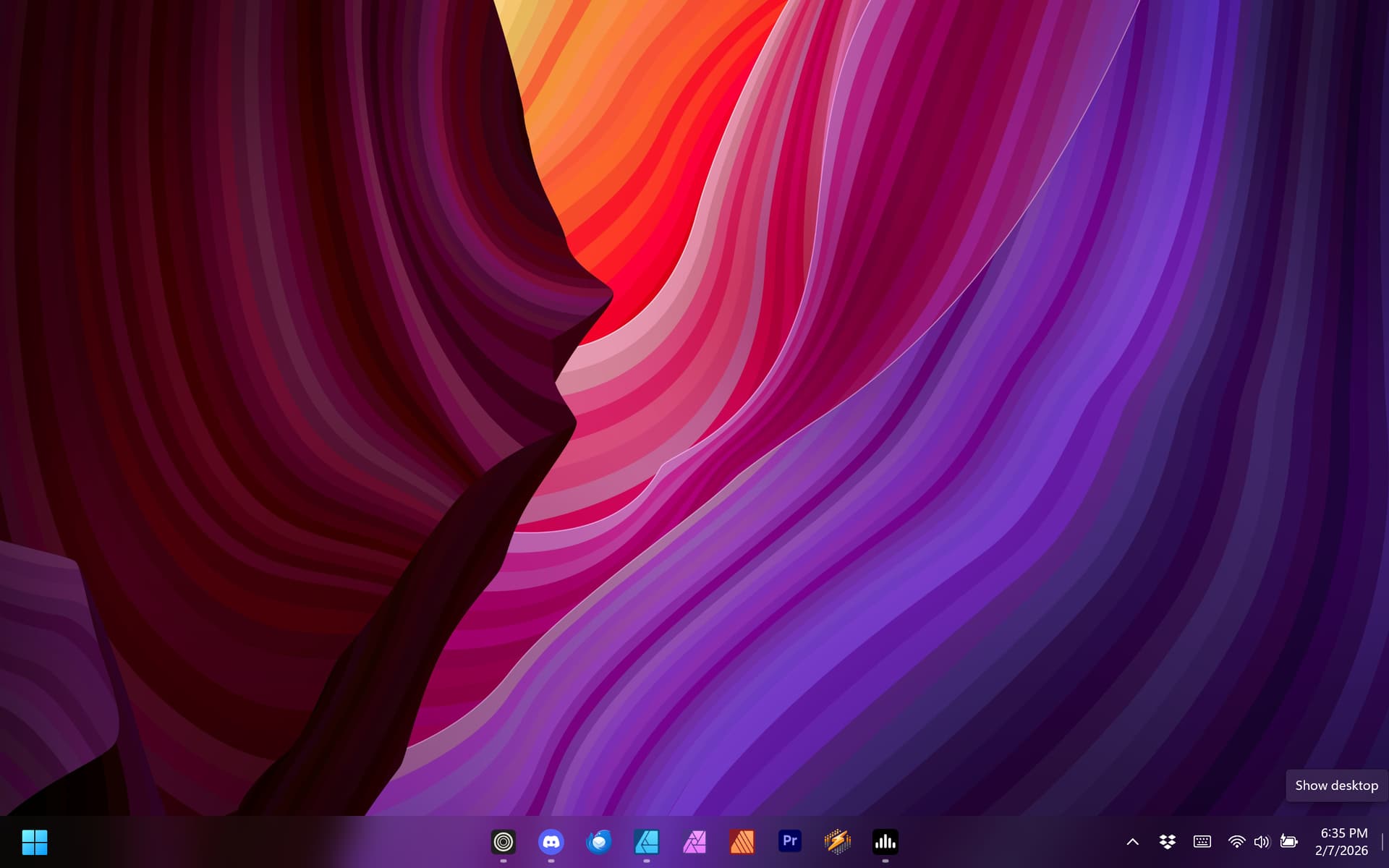
Task: Launch Thunderbird mail from the taskbar
Action: pyautogui.click(x=598, y=842)
